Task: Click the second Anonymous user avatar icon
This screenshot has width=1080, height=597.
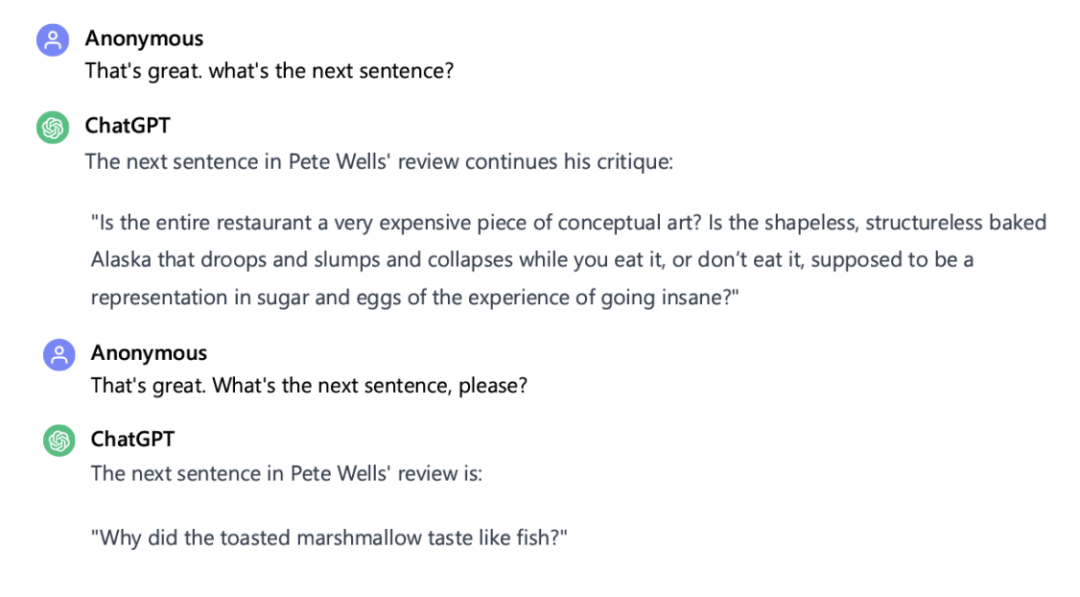Action: coord(59,354)
